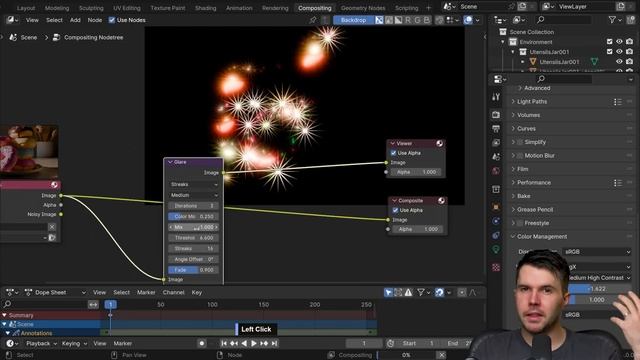Screen dimensions: 640x360
Task: Open the Render properties tab icon
Action: pos(496,115)
